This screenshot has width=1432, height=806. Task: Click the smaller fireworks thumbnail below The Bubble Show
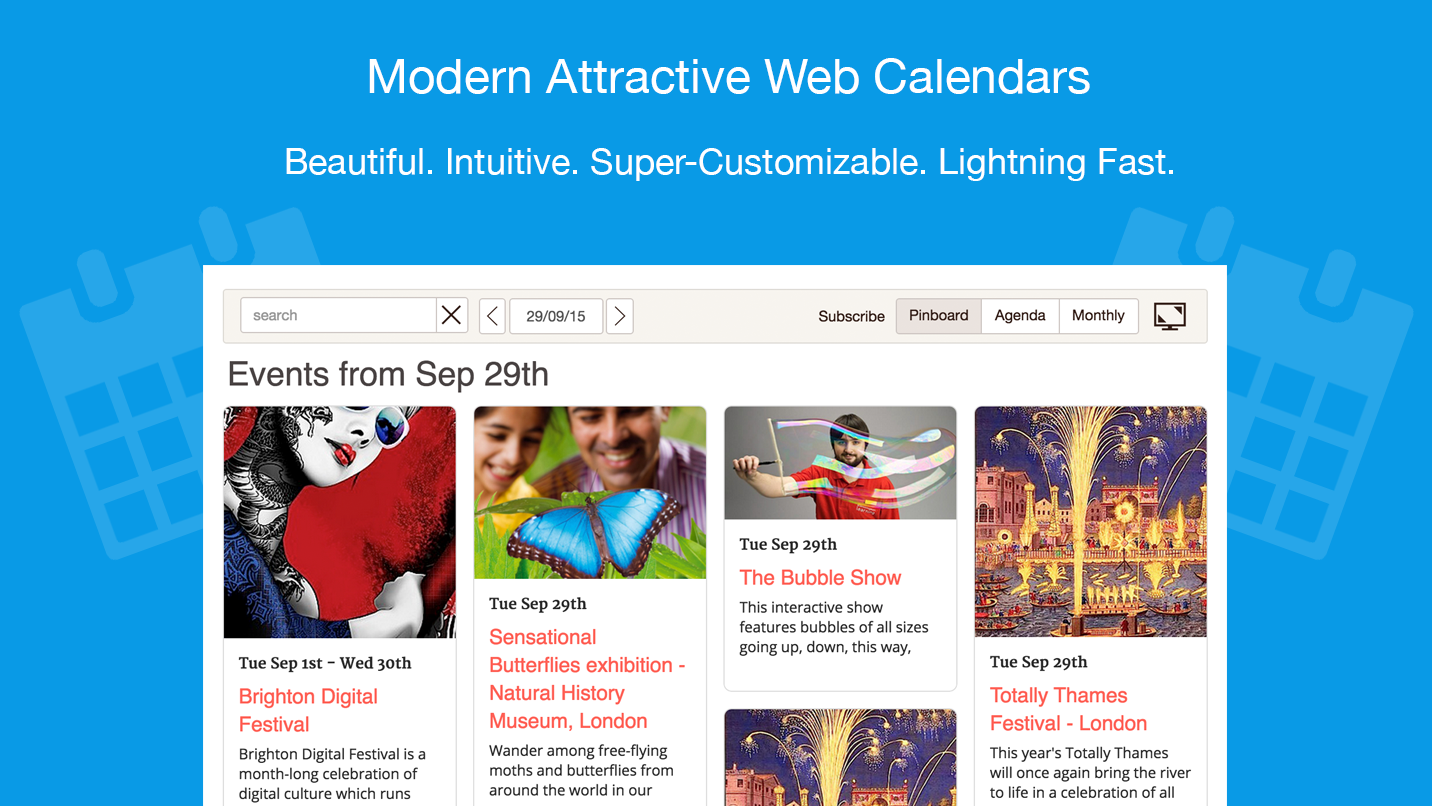coord(840,760)
